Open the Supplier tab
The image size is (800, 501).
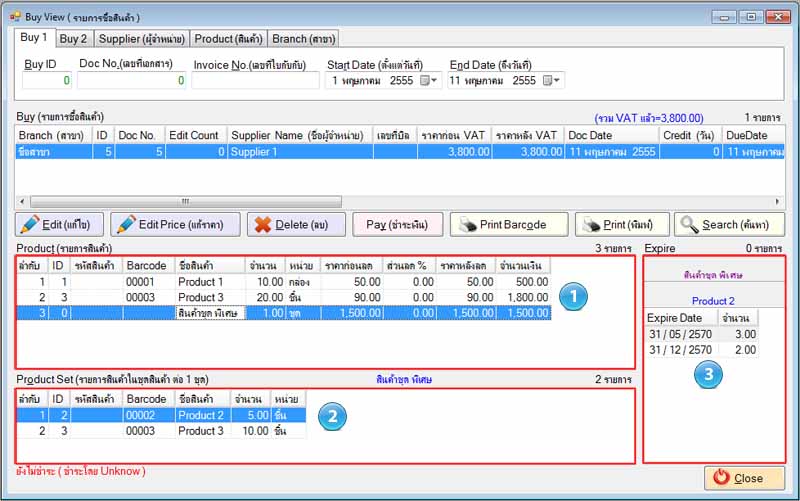coord(141,39)
